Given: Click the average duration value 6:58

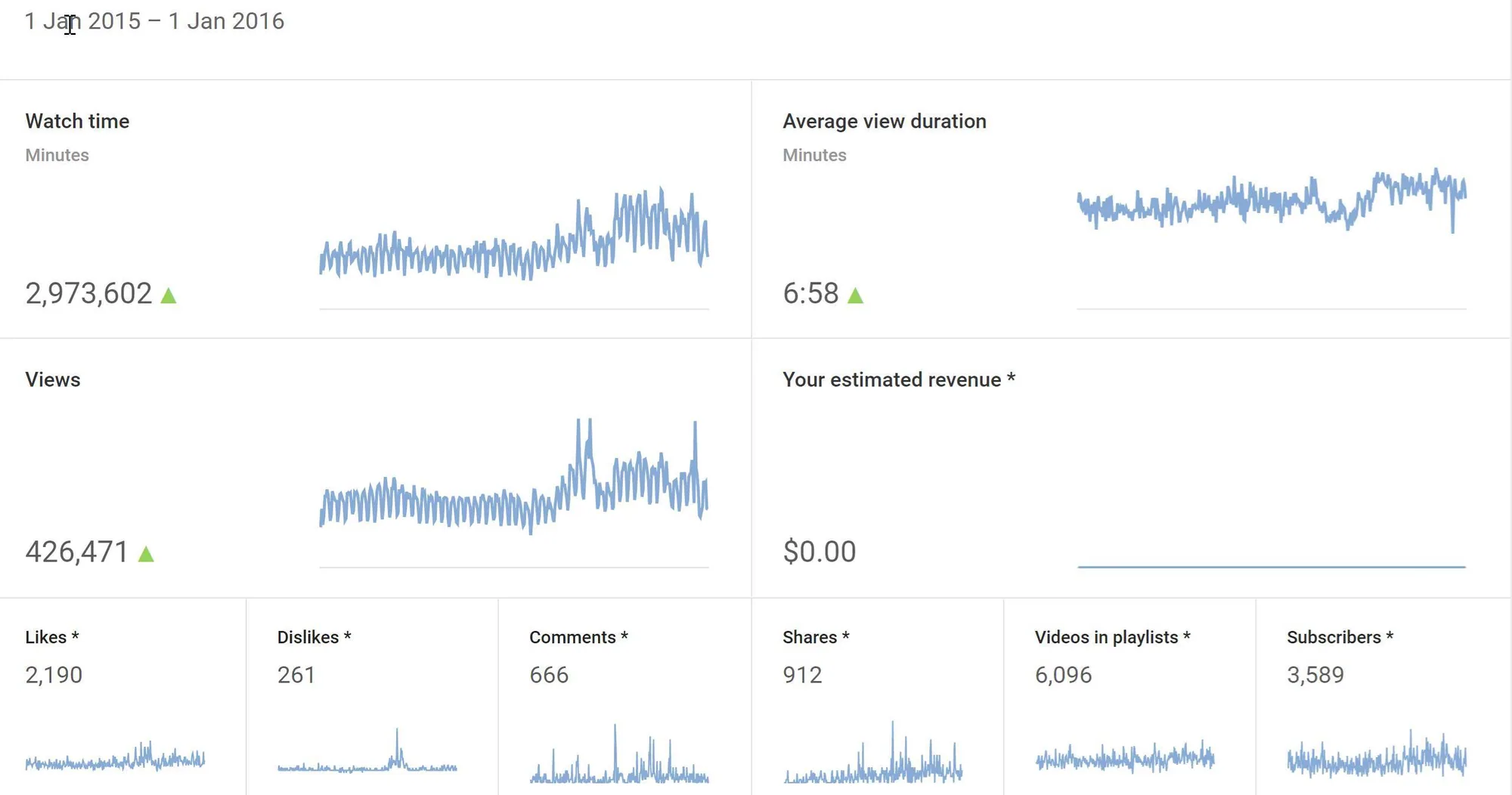Looking at the screenshot, I should click(810, 293).
